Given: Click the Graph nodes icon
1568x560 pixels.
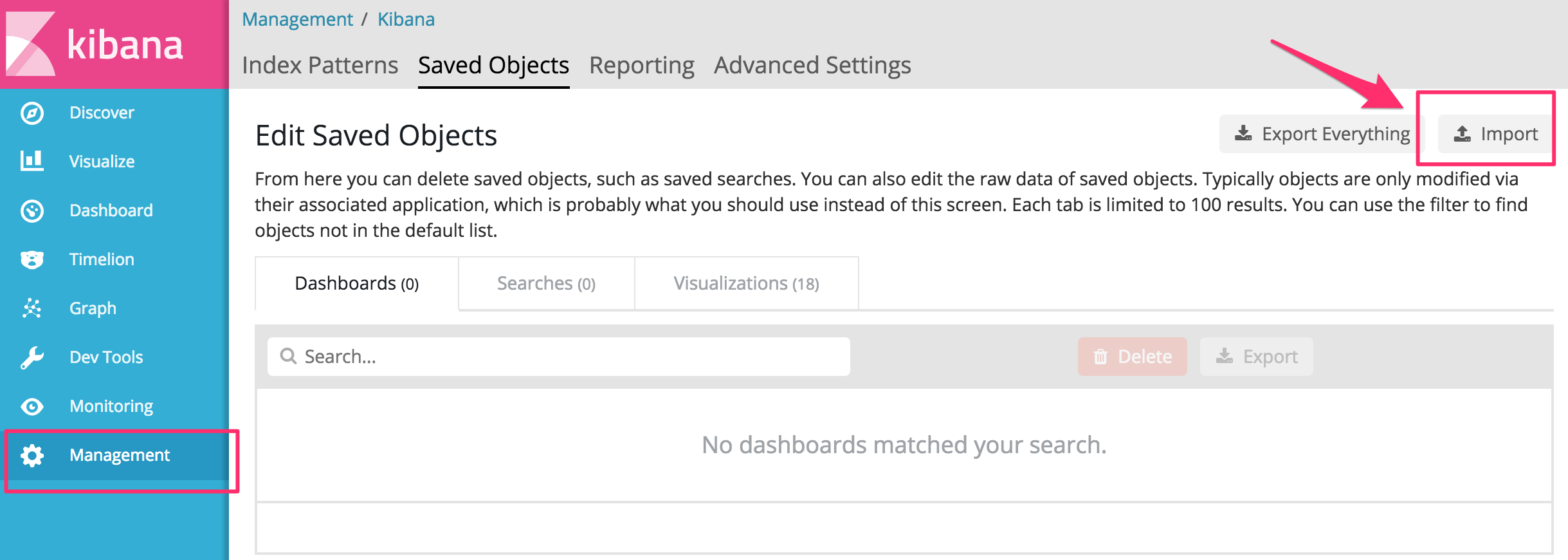Looking at the screenshot, I should 32,308.
